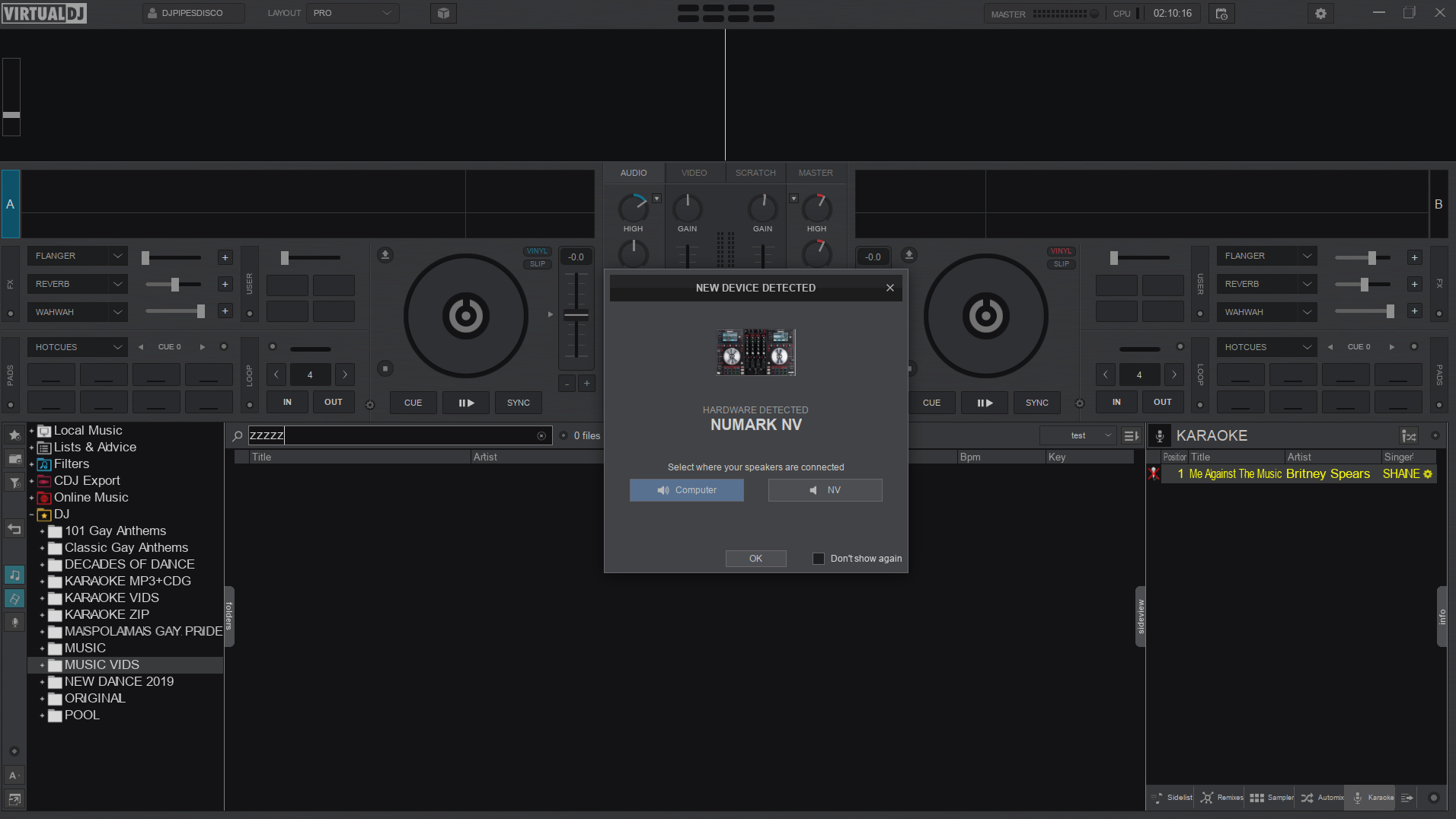1456x819 pixels.
Task: Open the Sidelist tab
Action: point(1171,798)
